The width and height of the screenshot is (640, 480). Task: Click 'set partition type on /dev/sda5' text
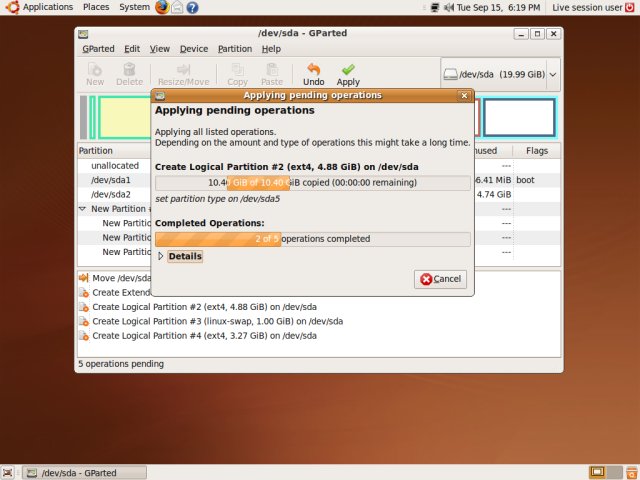tap(218, 199)
